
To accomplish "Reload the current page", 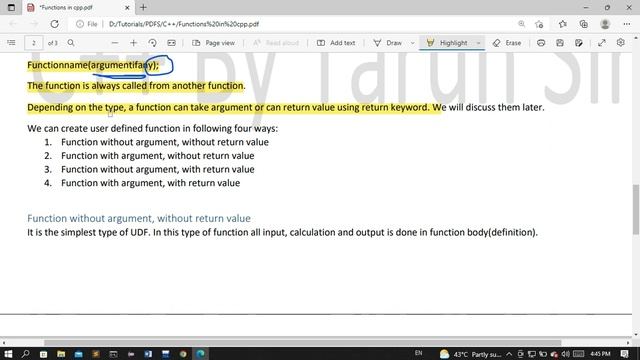I will tap(54, 24).
